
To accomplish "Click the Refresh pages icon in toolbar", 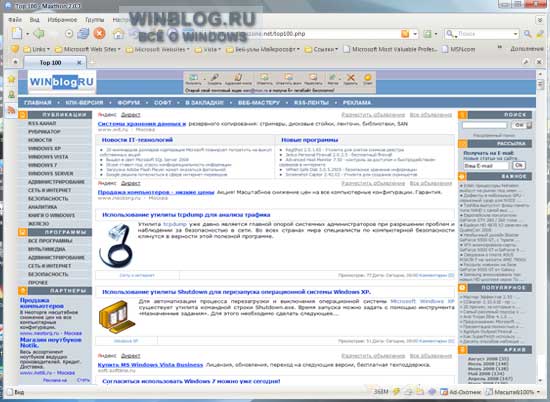I will [x=83, y=34].
